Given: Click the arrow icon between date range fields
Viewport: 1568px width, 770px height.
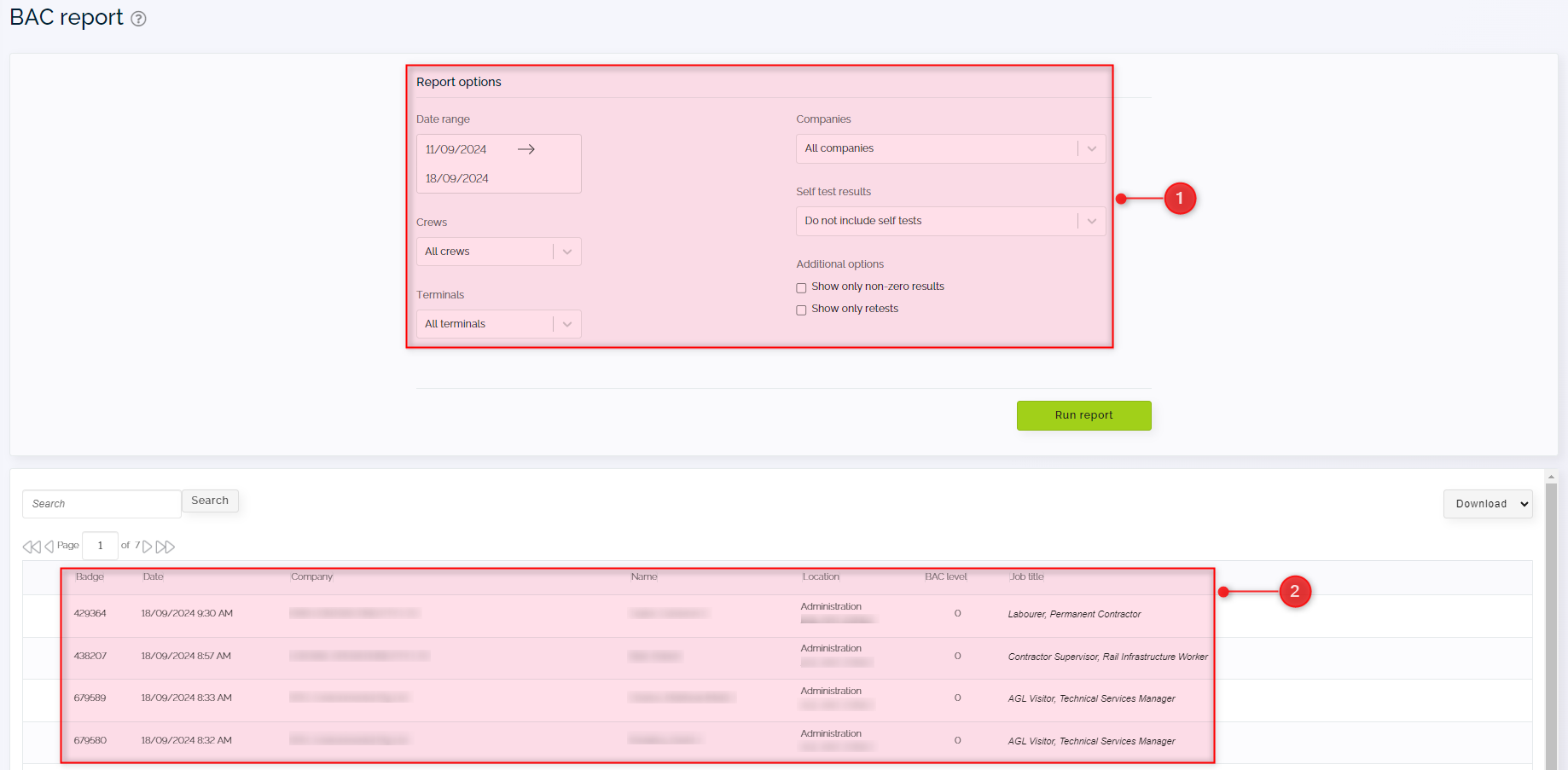Looking at the screenshot, I should tap(526, 148).
